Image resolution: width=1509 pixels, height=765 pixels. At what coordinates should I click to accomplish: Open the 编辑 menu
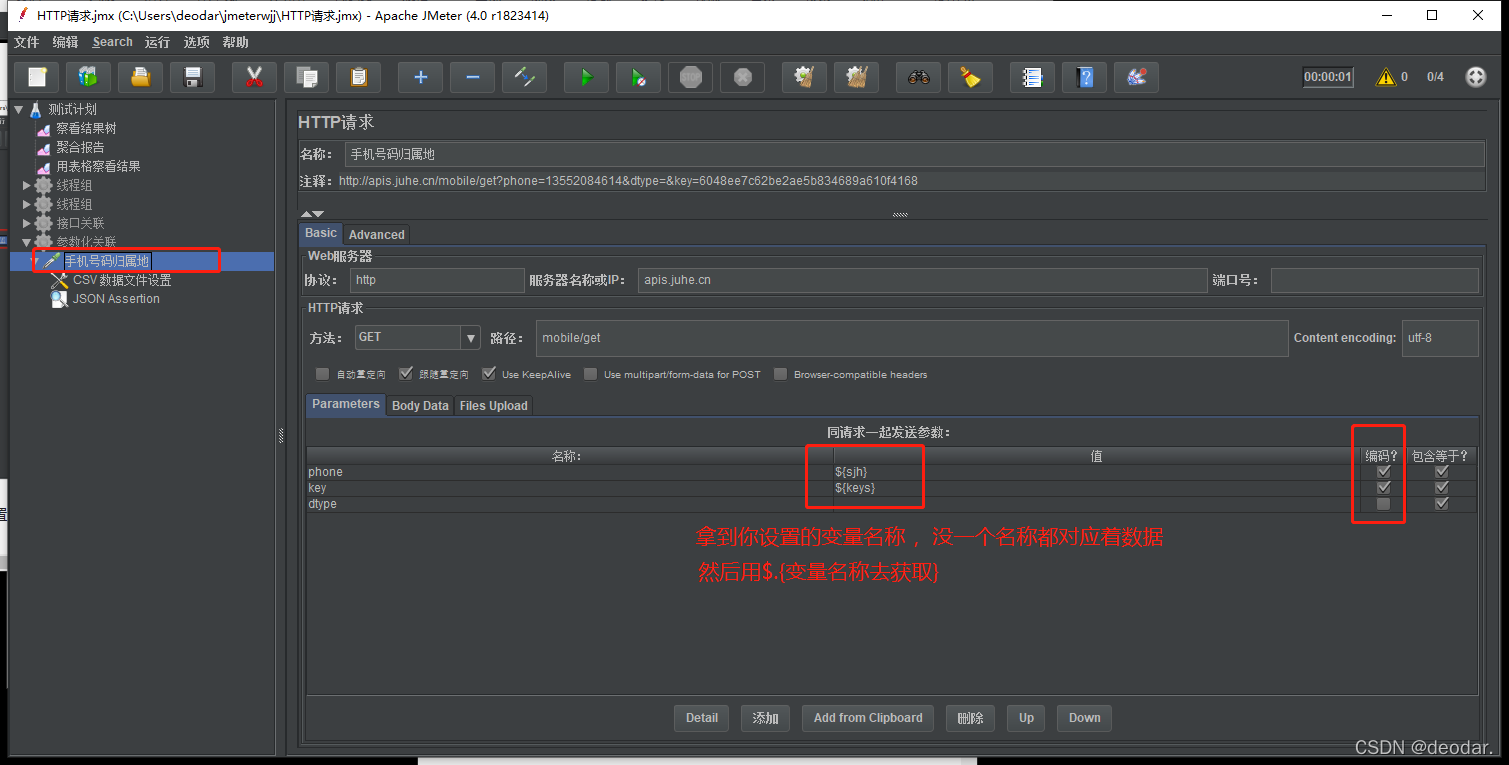point(65,42)
